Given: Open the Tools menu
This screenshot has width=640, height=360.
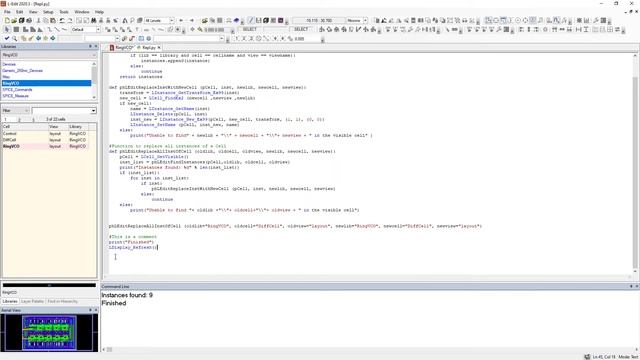Looking at the screenshot, I should [x=64, y=12].
